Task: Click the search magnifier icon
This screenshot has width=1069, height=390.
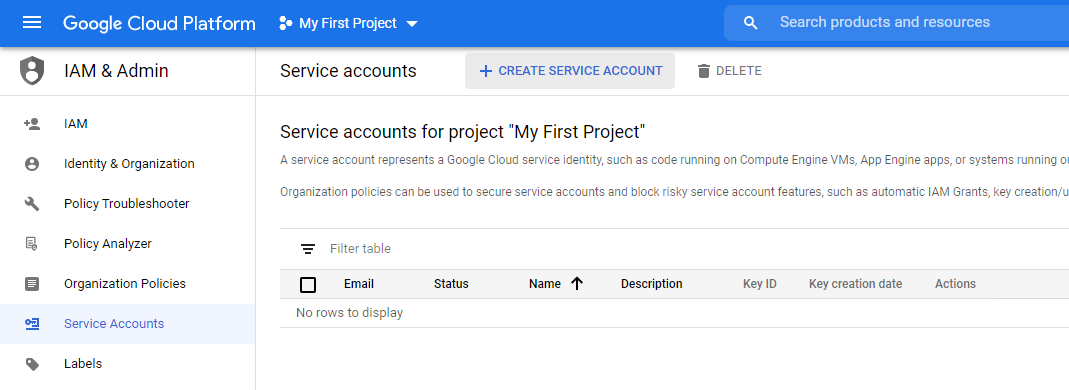Action: [751, 23]
